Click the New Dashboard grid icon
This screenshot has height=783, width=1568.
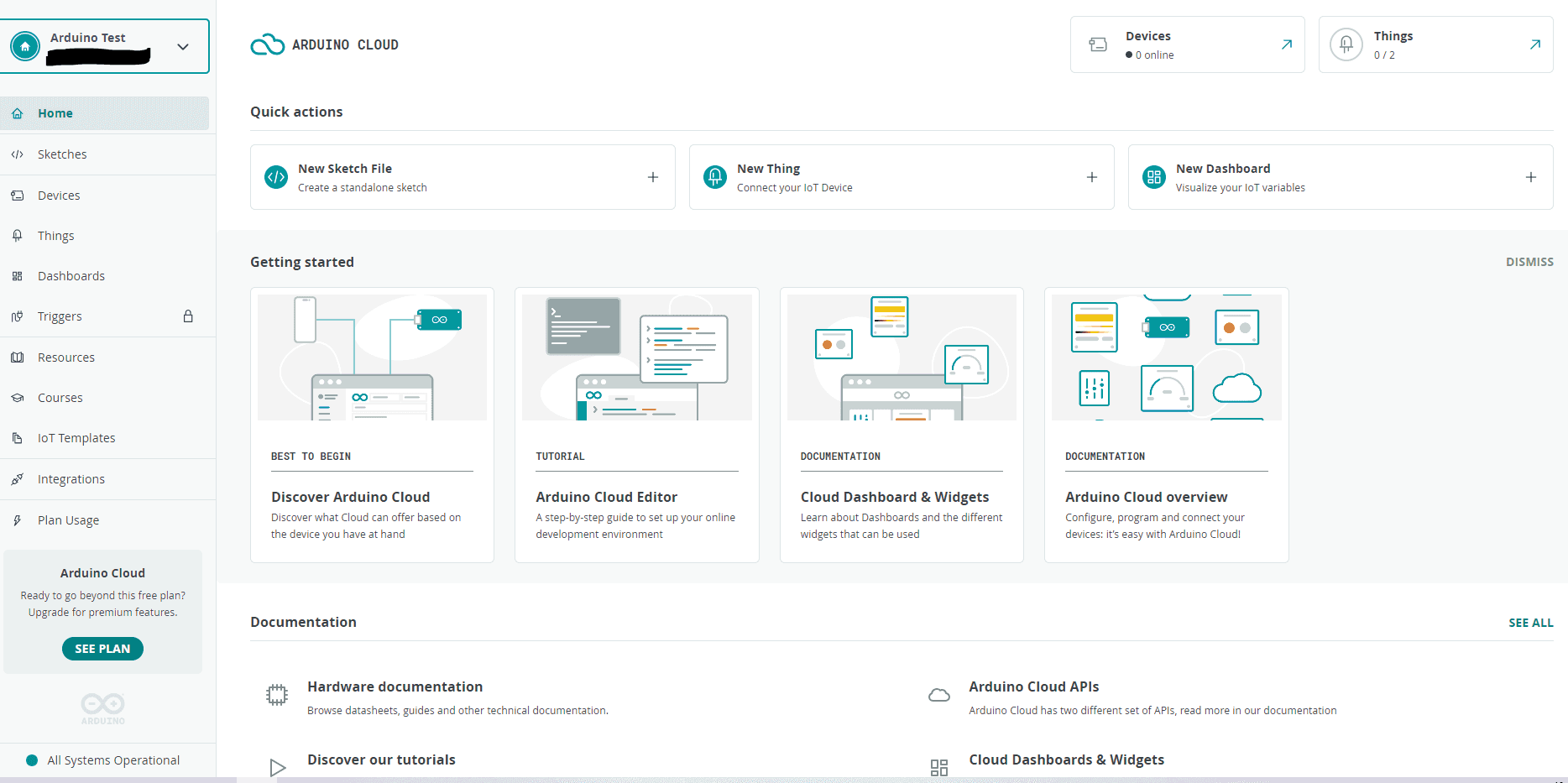point(1154,177)
